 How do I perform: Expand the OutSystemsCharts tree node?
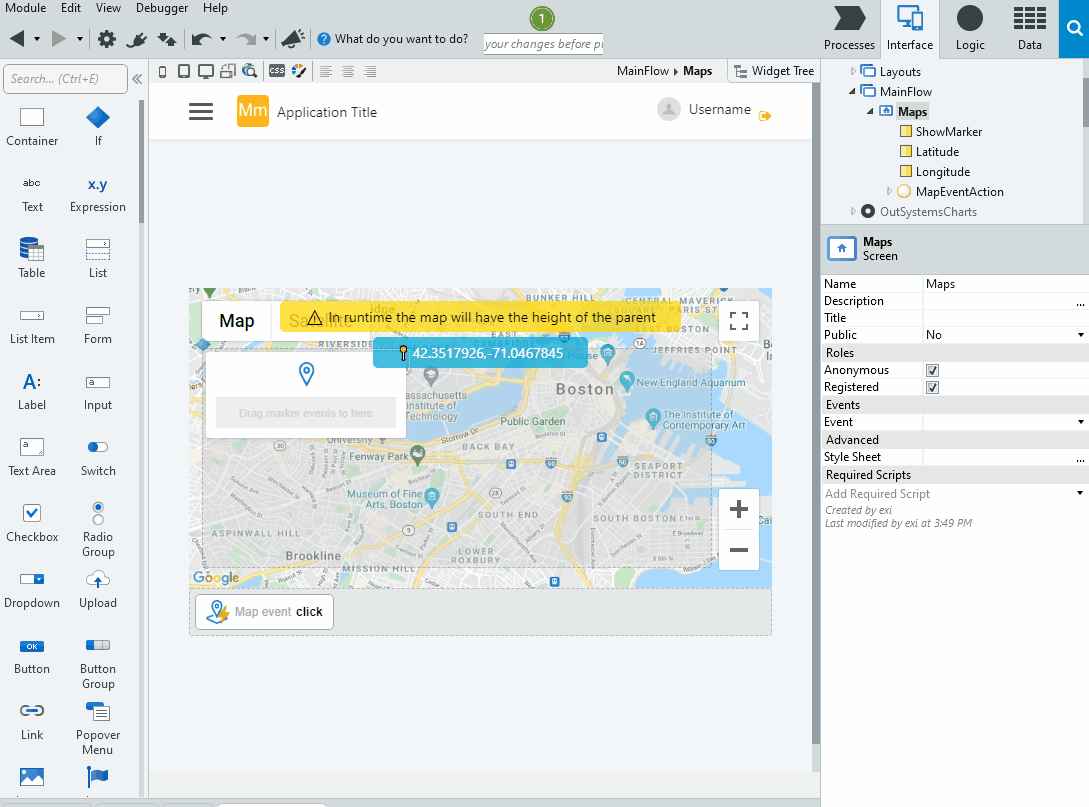tap(853, 212)
